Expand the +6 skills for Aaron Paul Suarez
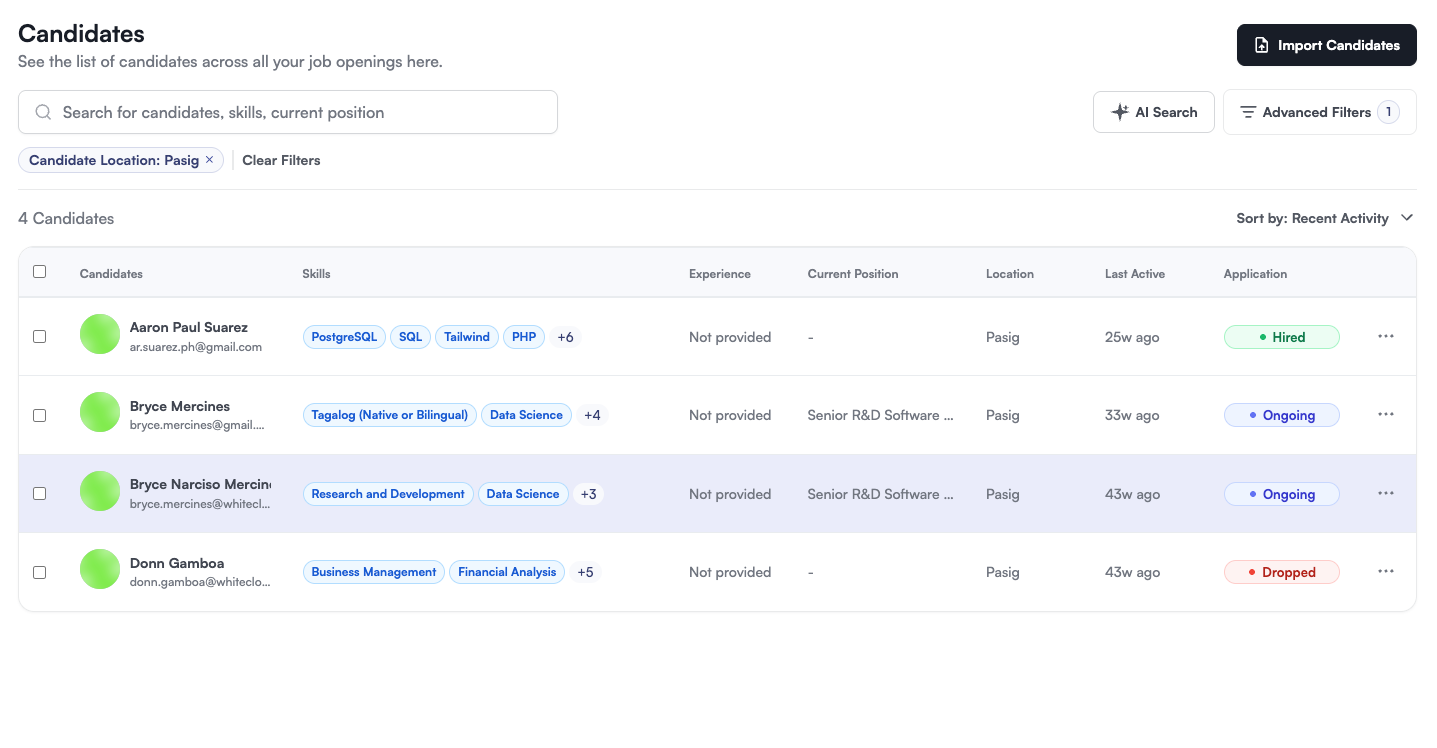 pos(565,338)
